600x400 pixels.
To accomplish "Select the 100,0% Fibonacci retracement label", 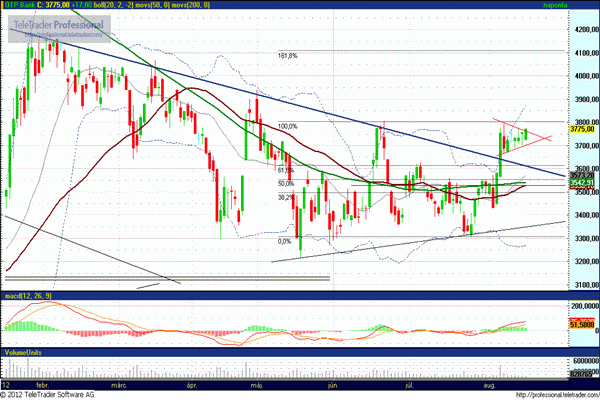I will pyautogui.click(x=288, y=127).
